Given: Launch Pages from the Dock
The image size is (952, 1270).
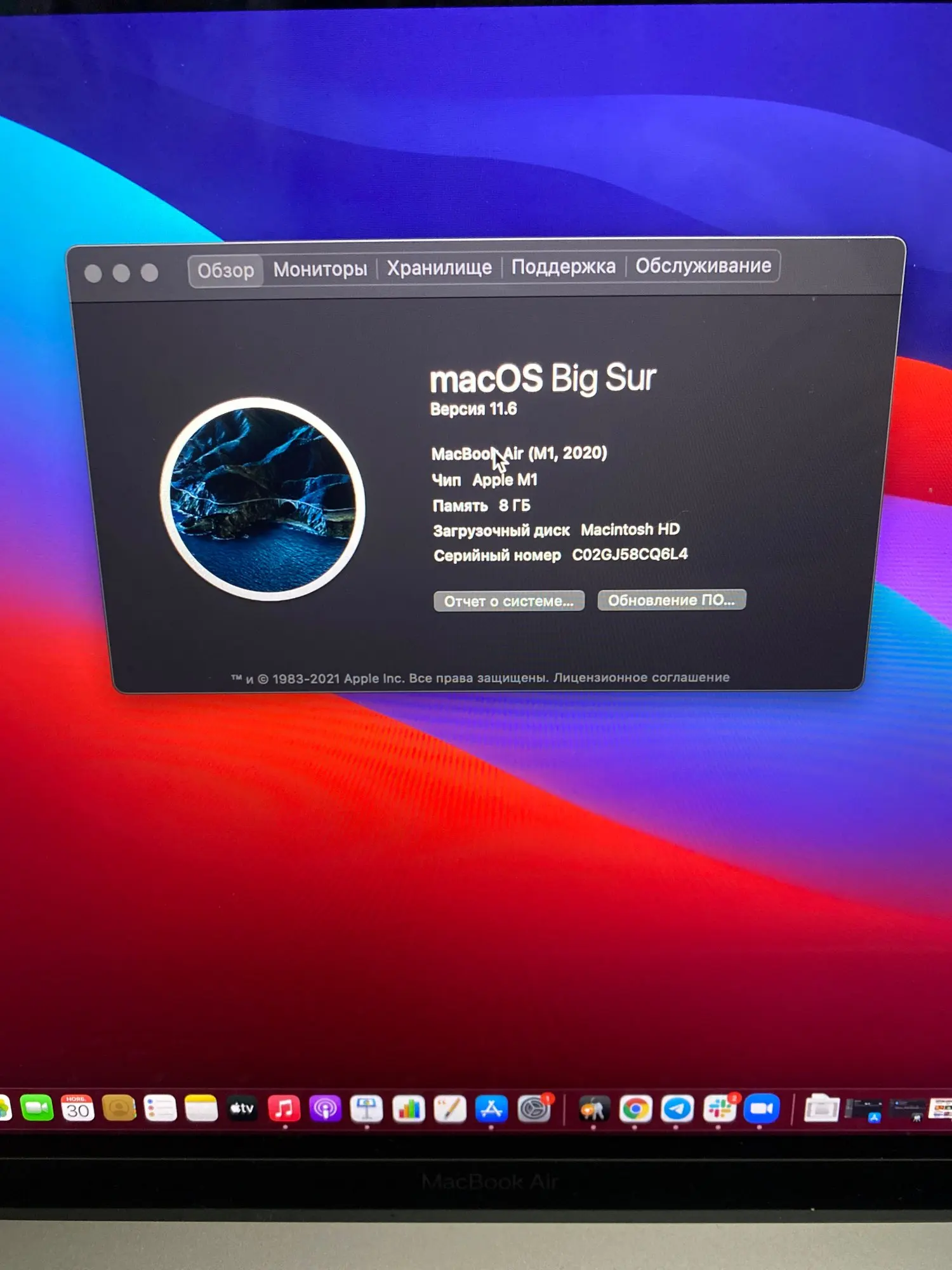Looking at the screenshot, I should coord(450,1109).
